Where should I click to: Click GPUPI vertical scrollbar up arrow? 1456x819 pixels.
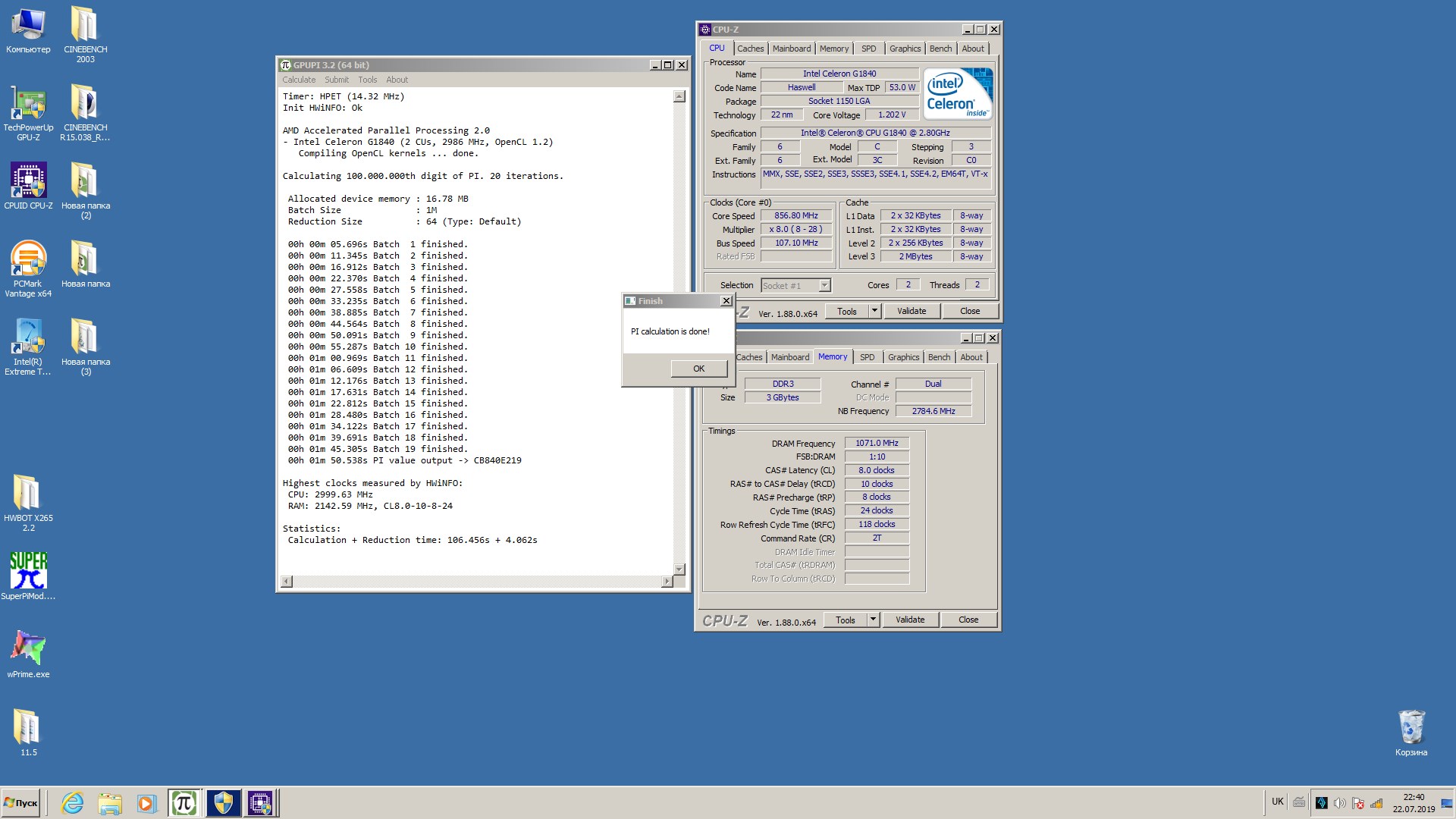click(x=679, y=96)
